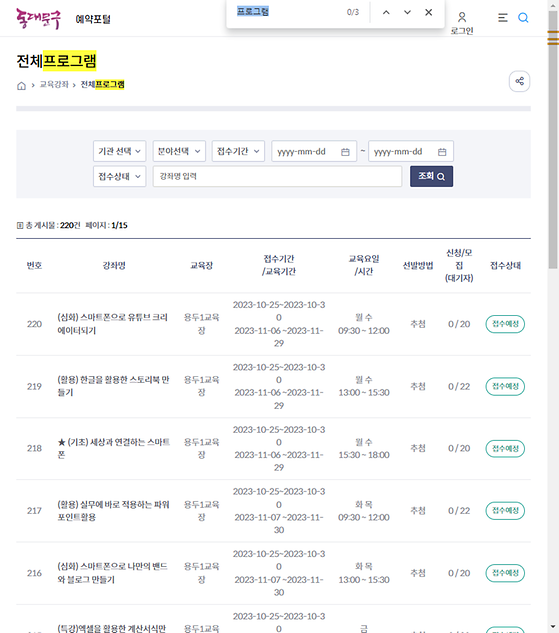Screen dimensions: 559x633
Task: Open course 218 세상과 연결하는 스마트폰
Action: [x=113, y=448]
